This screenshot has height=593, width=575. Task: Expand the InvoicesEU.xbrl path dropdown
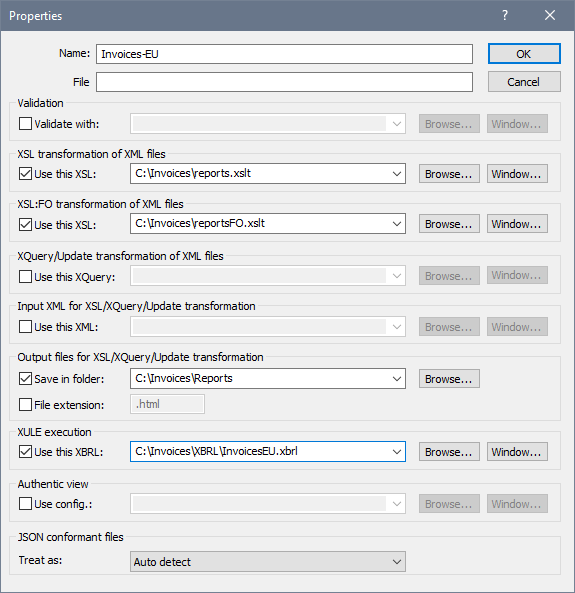pos(396,452)
